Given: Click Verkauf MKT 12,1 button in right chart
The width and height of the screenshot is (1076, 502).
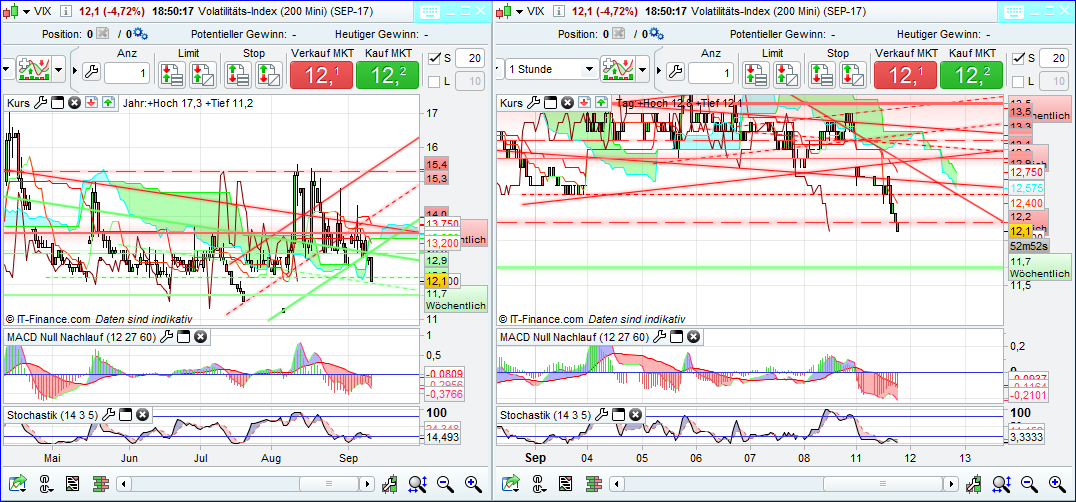Looking at the screenshot, I should (x=906, y=75).
